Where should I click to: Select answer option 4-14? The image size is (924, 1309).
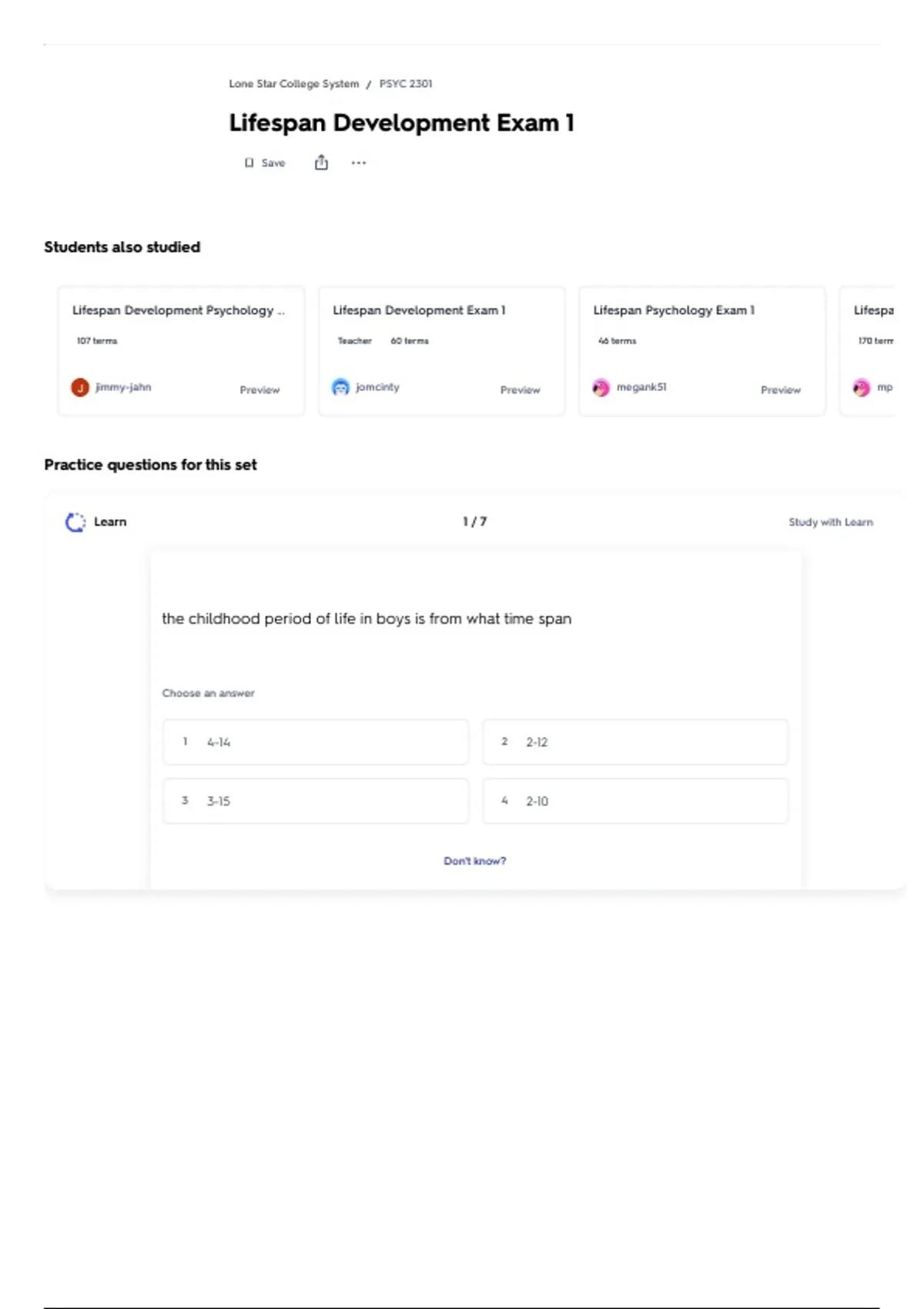pos(315,742)
